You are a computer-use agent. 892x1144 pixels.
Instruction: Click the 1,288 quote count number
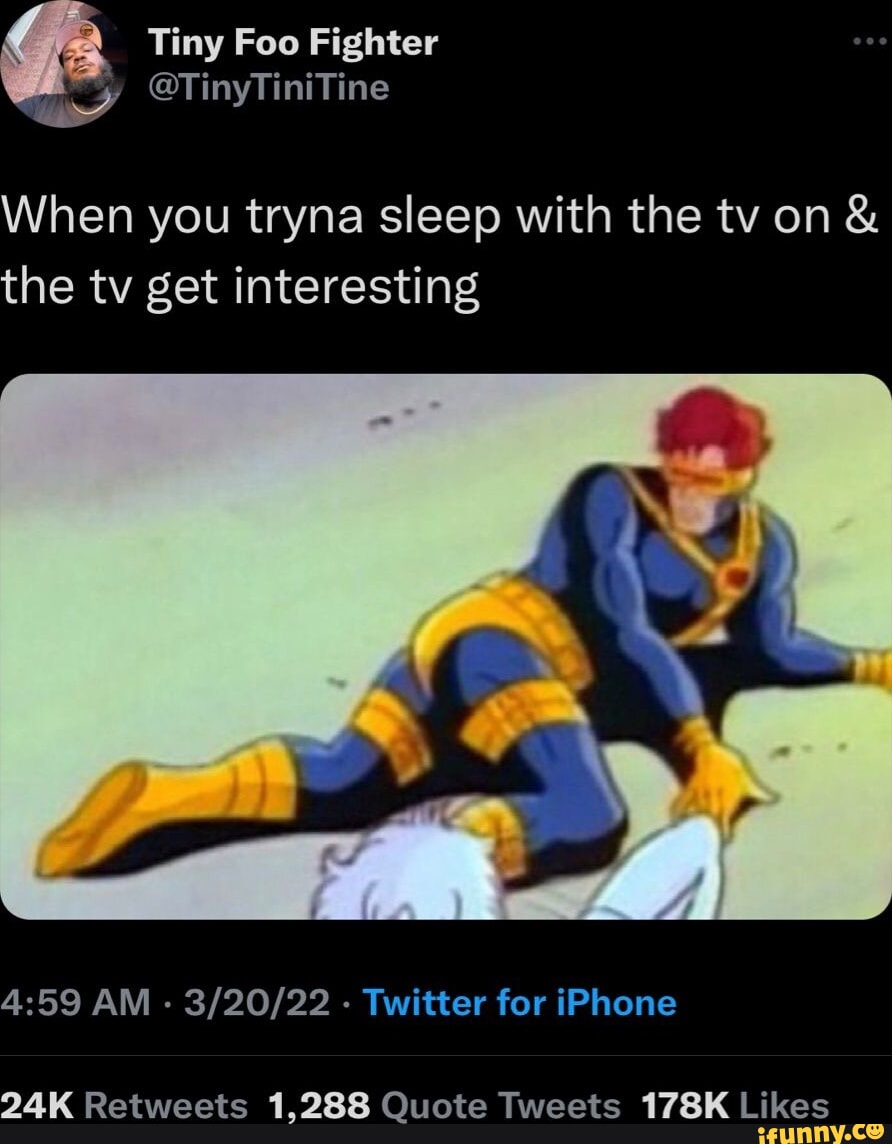pyautogui.click(x=319, y=1105)
